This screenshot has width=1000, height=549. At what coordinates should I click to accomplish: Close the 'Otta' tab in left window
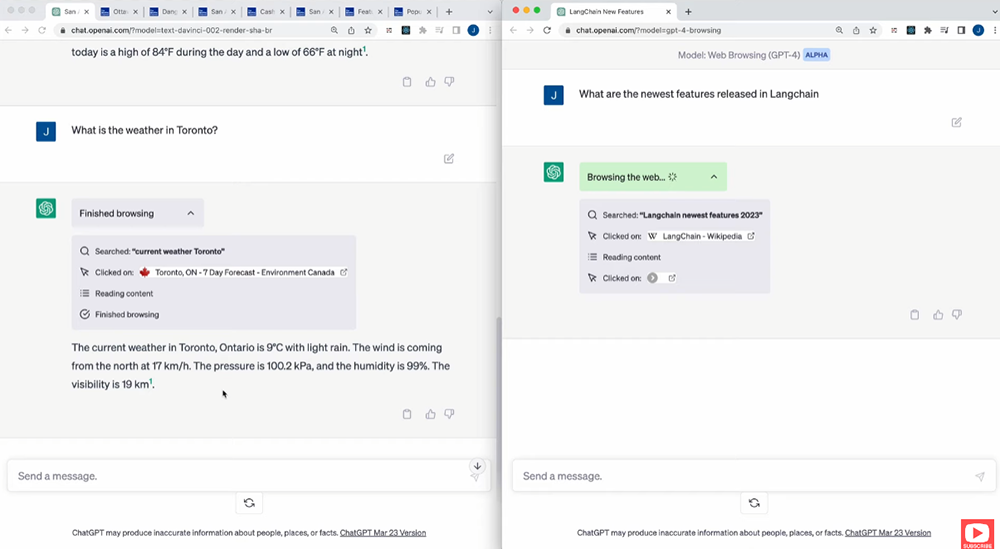135,11
